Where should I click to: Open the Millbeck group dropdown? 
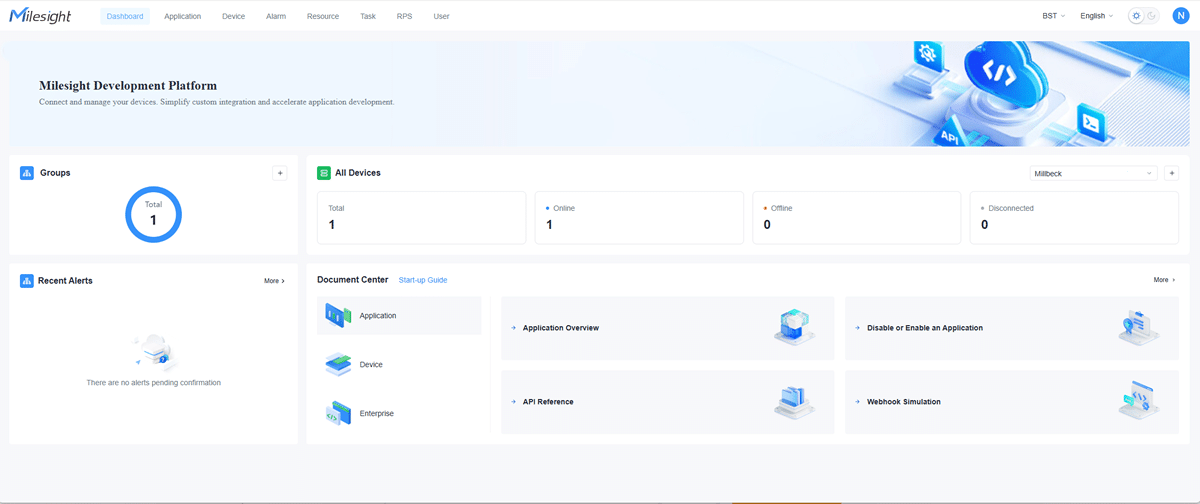coord(1094,173)
